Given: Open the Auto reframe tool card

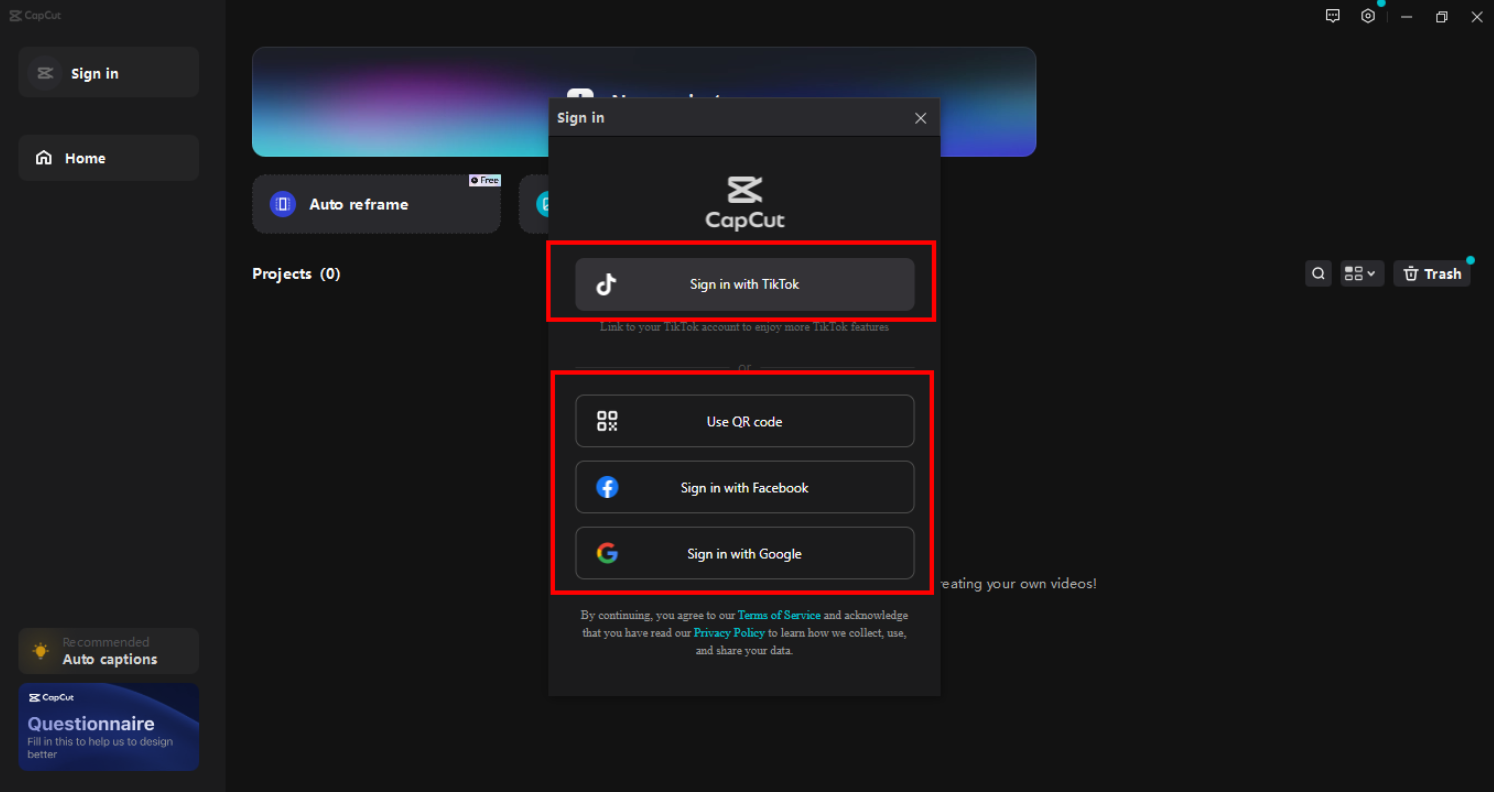Looking at the screenshot, I should (376, 204).
